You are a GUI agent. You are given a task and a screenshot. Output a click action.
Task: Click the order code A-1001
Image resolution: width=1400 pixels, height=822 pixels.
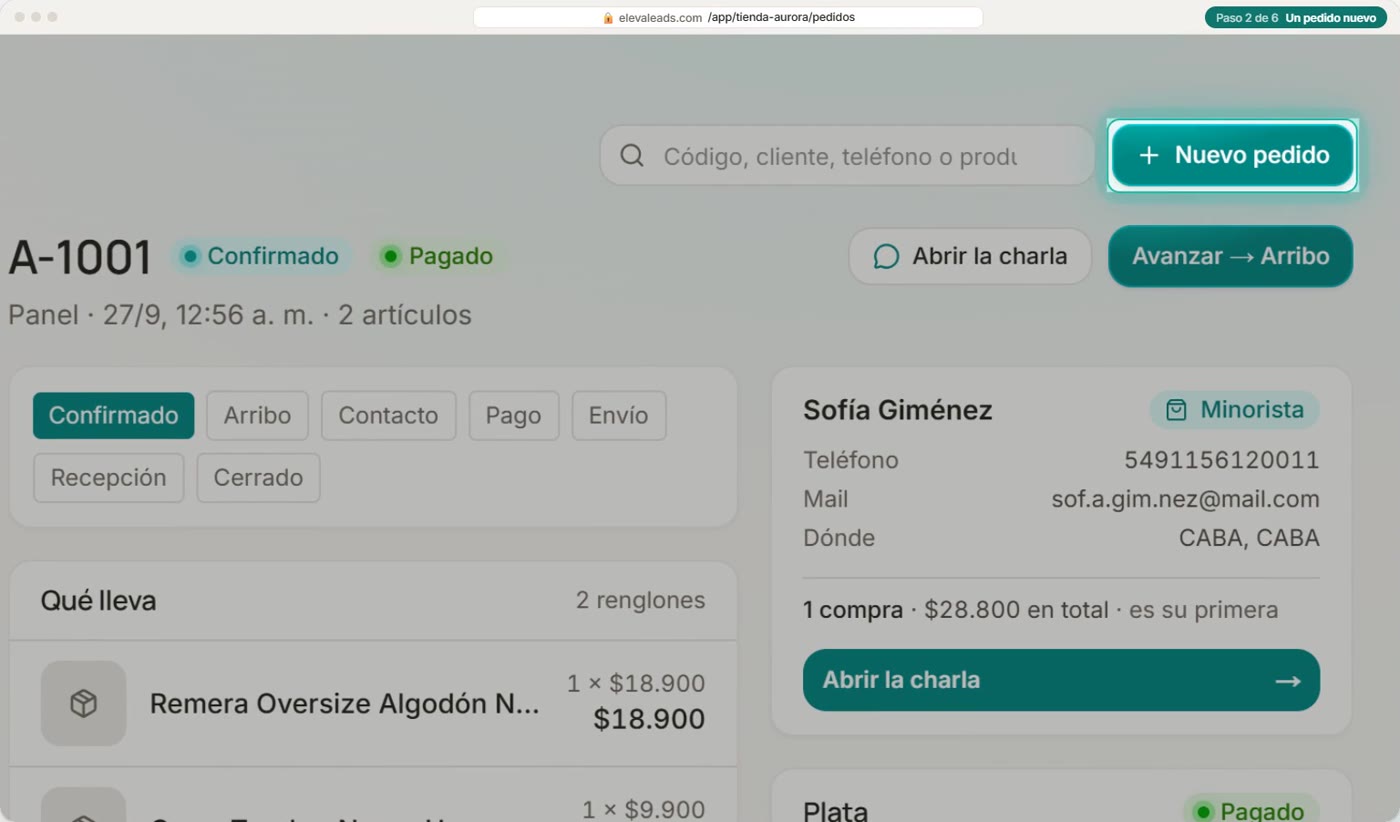pyautogui.click(x=80, y=257)
